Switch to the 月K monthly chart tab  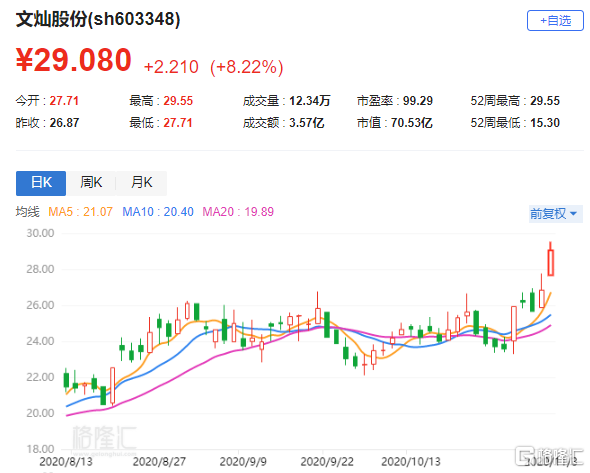(141, 183)
